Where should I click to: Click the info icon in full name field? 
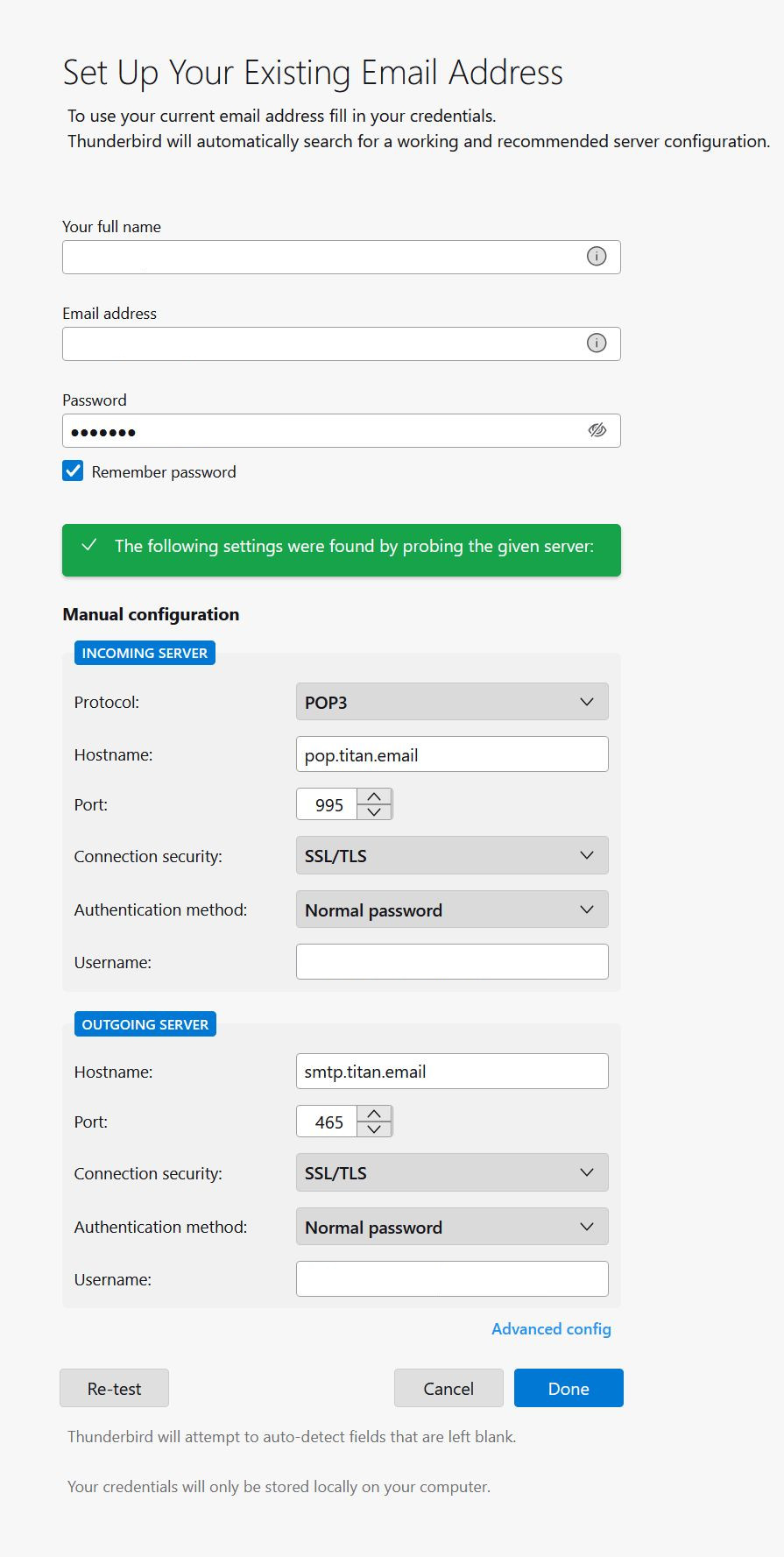coord(597,257)
